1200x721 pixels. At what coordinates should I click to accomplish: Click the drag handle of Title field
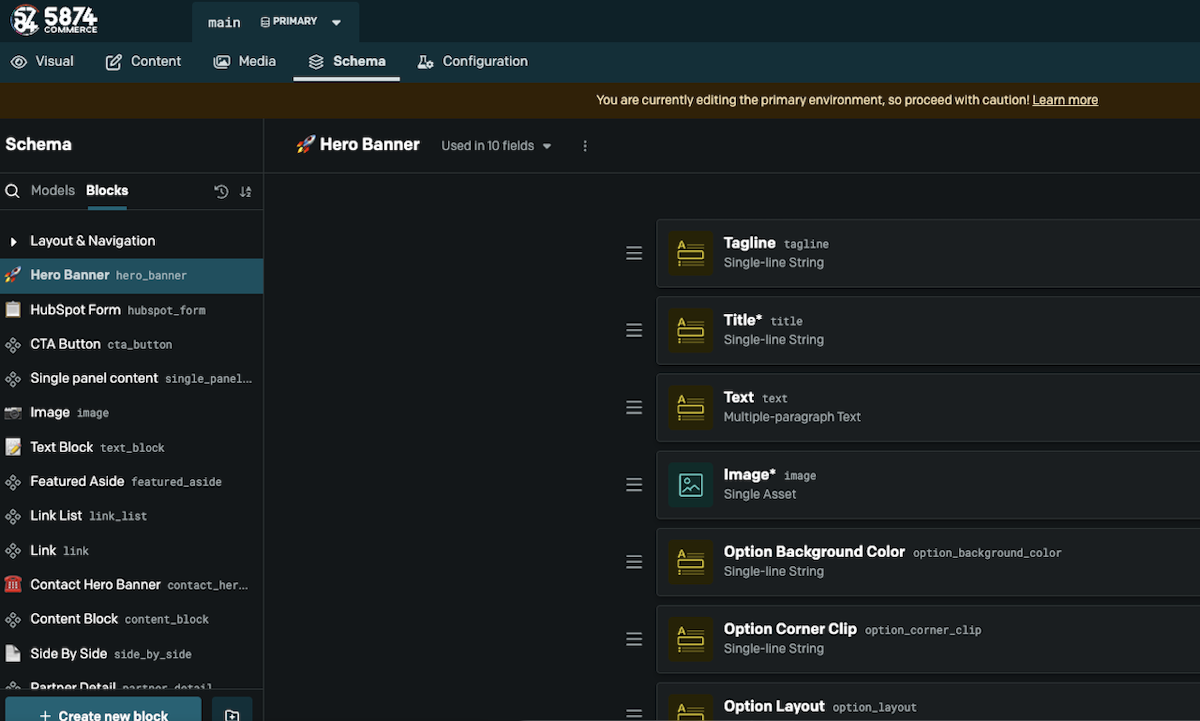634,331
